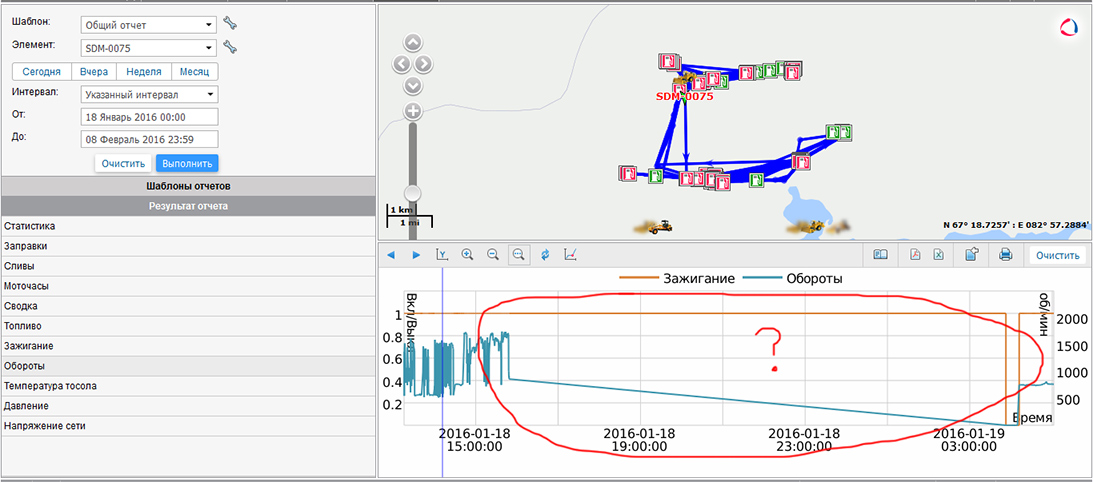Click the chart refresh arrows icon

545,255
